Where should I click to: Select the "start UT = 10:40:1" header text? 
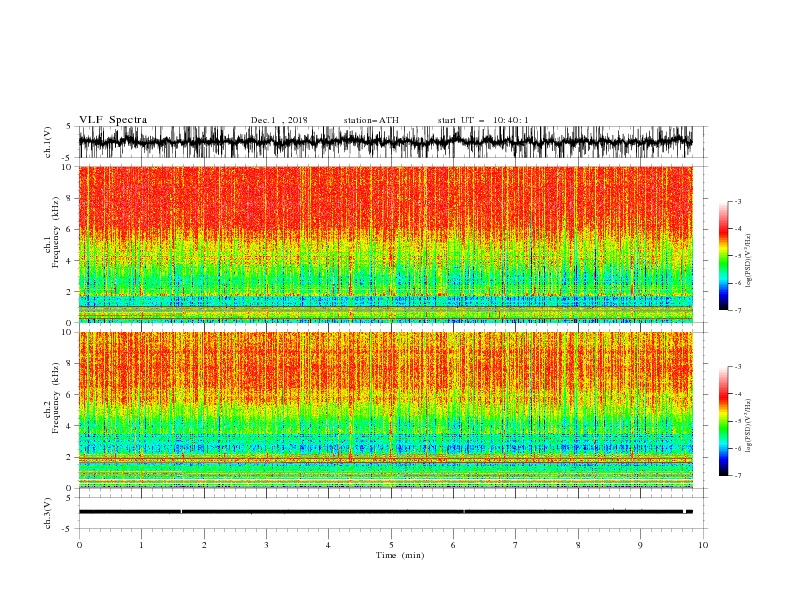click(x=483, y=120)
